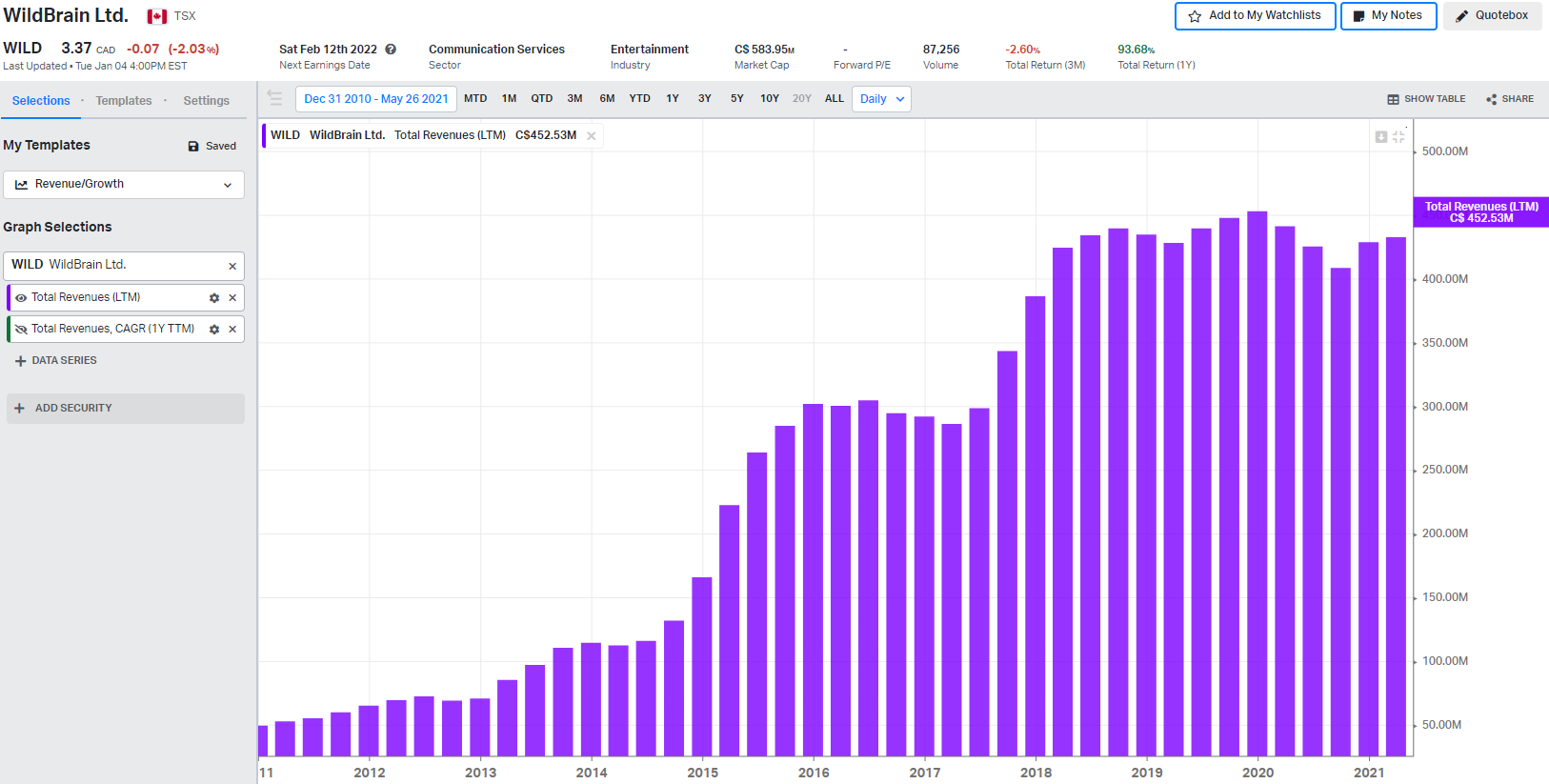Select 1Y time range
Image resolution: width=1549 pixels, height=784 pixels.
click(x=673, y=99)
